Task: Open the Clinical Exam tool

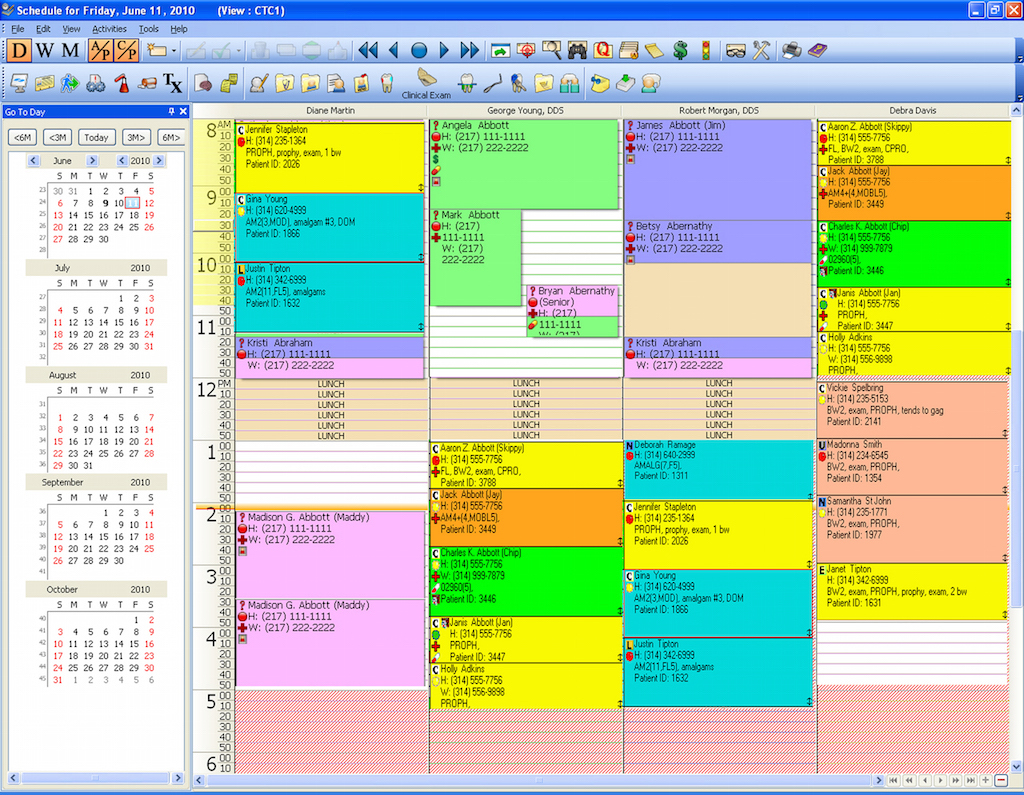Action: coord(426,84)
